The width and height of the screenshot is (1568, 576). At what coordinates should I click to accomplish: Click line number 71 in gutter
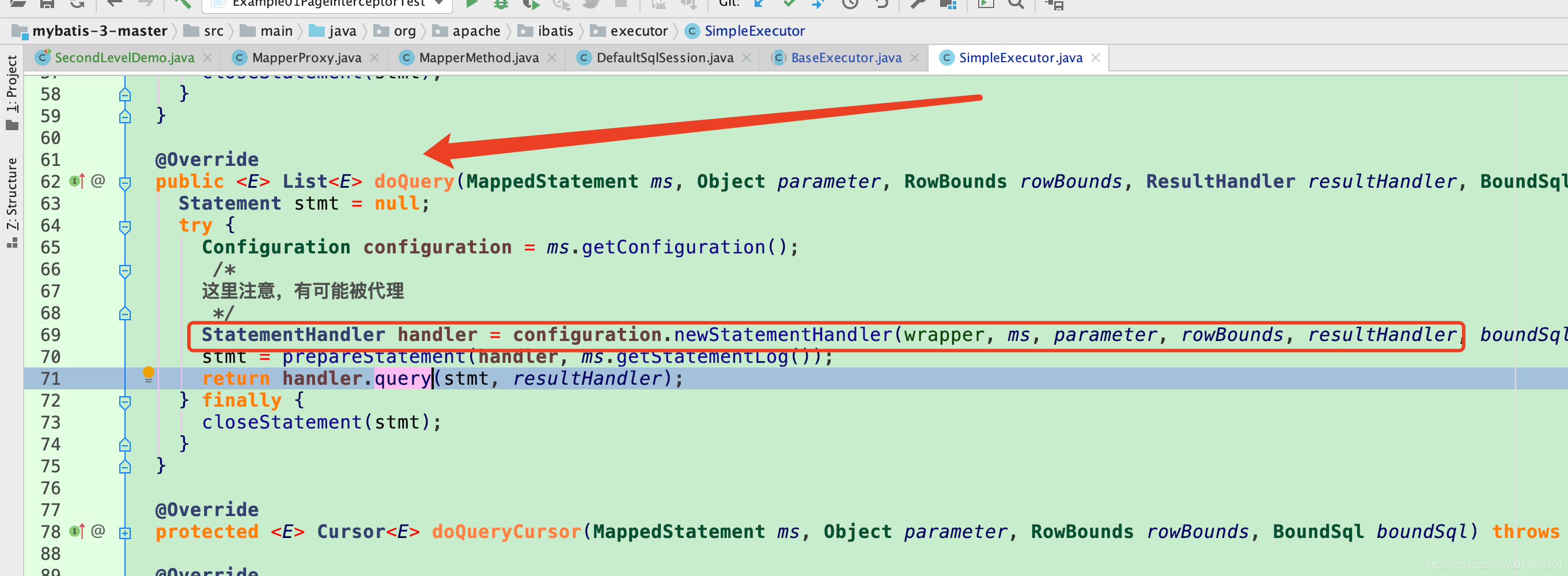pyautogui.click(x=51, y=379)
